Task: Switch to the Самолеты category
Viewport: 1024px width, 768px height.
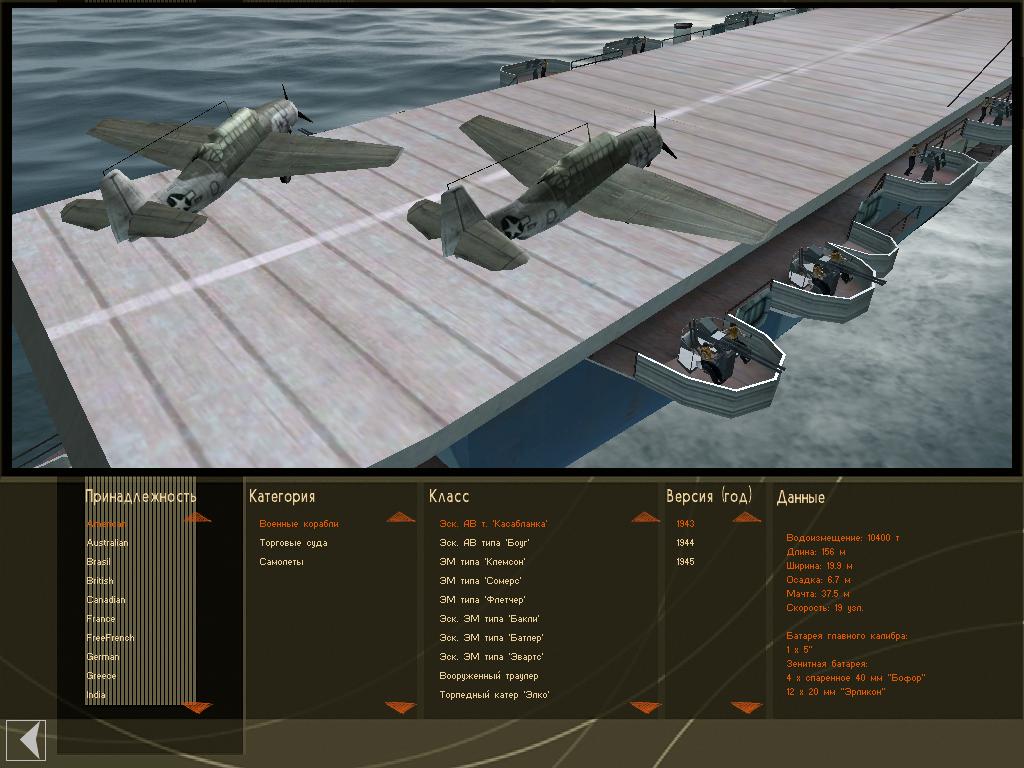Action: 281,562
